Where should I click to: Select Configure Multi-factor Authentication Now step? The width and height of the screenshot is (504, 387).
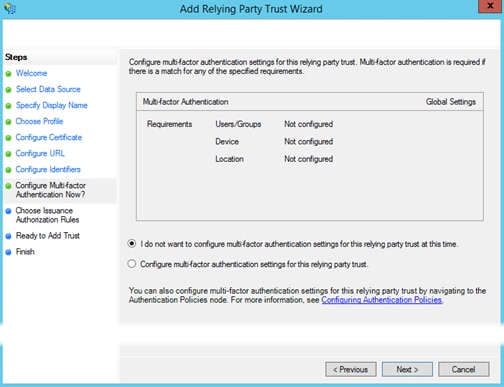(51, 190)
